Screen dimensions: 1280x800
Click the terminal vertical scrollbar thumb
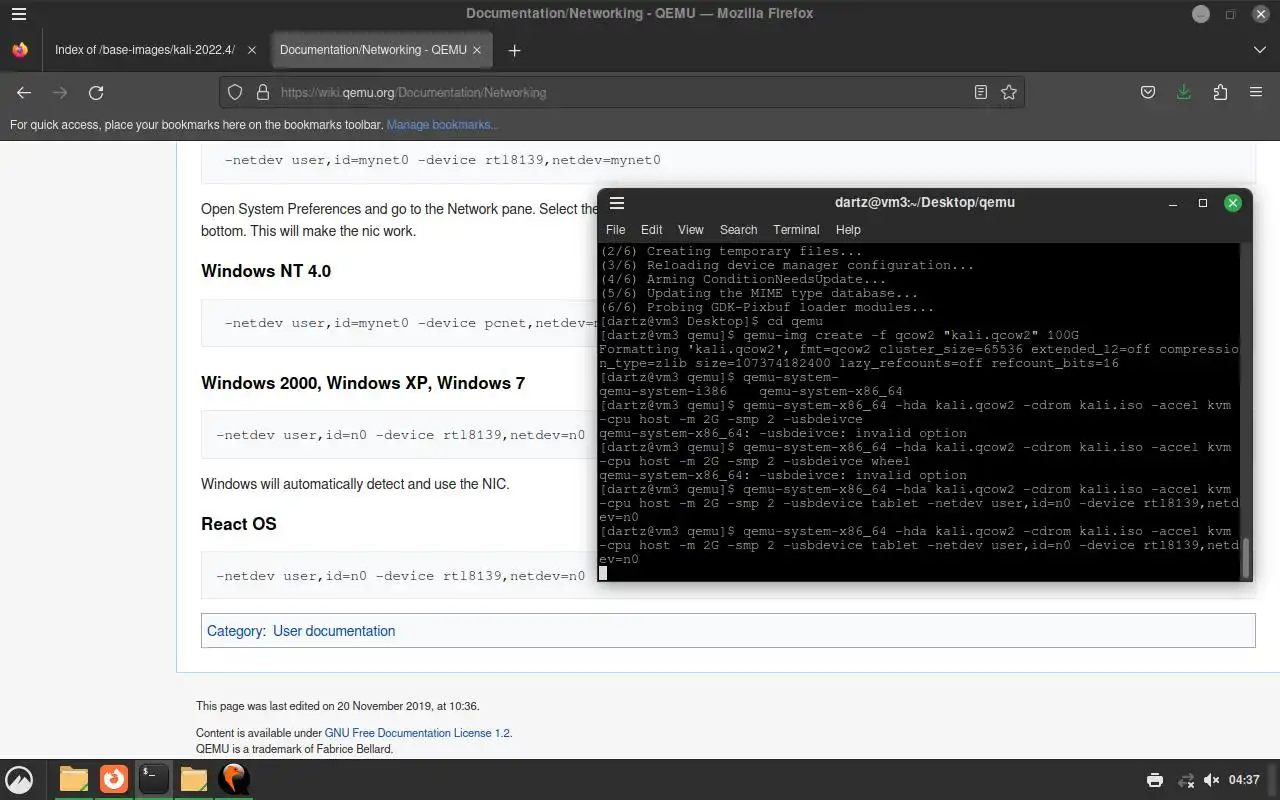(1246, 557)
